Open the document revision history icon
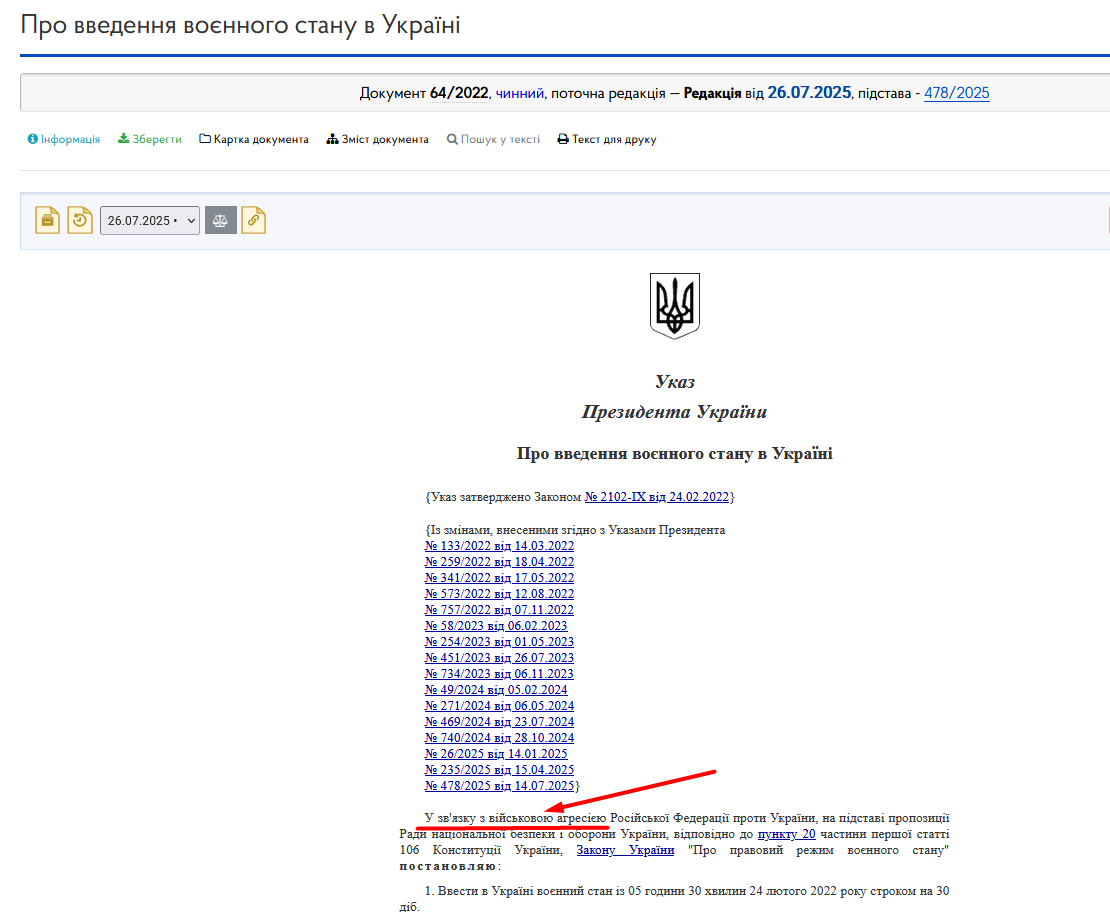The width and height of the screenshot is (1110, 912). coord(80,220)
